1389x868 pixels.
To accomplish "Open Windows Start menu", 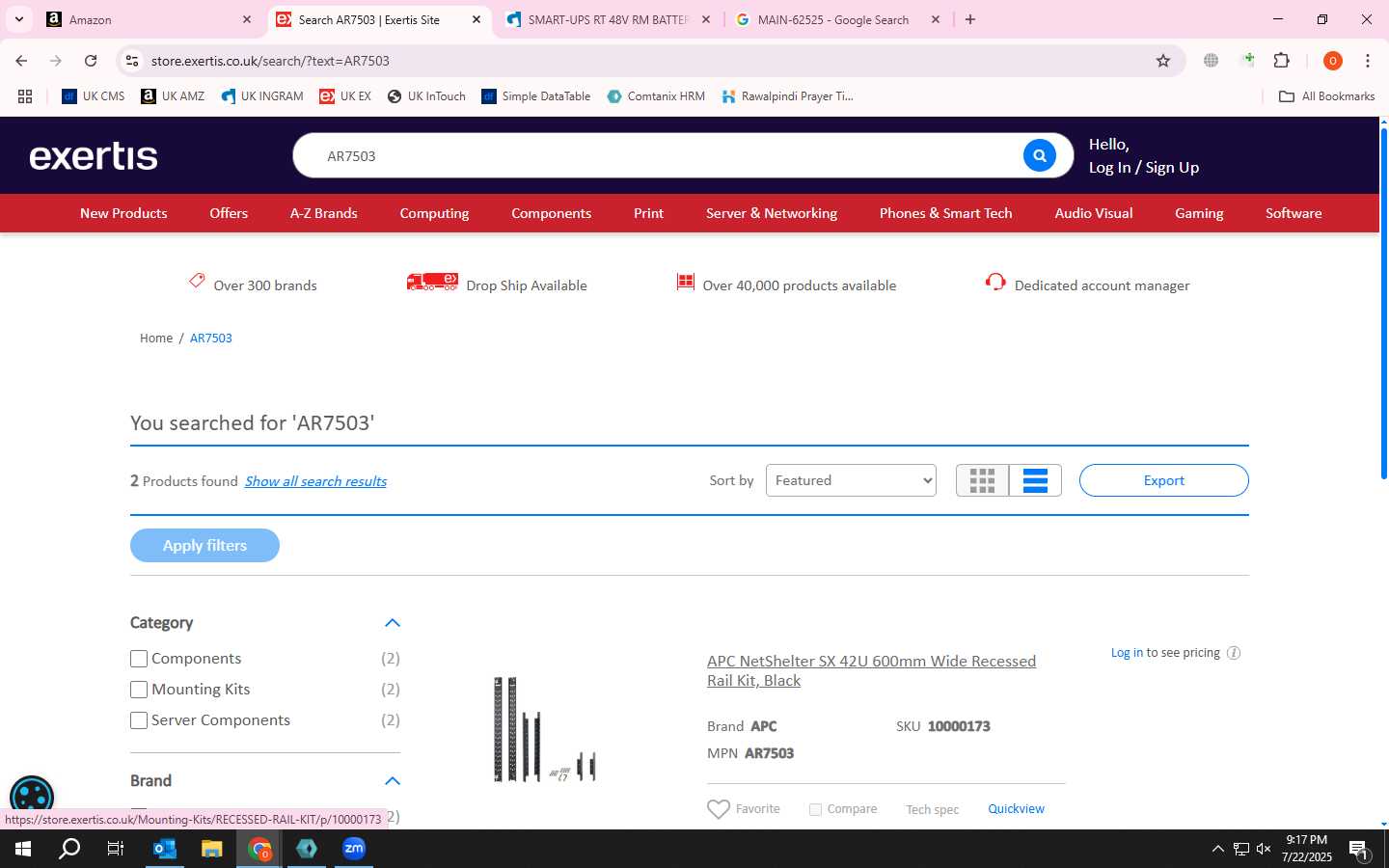I will pos(23,849).
